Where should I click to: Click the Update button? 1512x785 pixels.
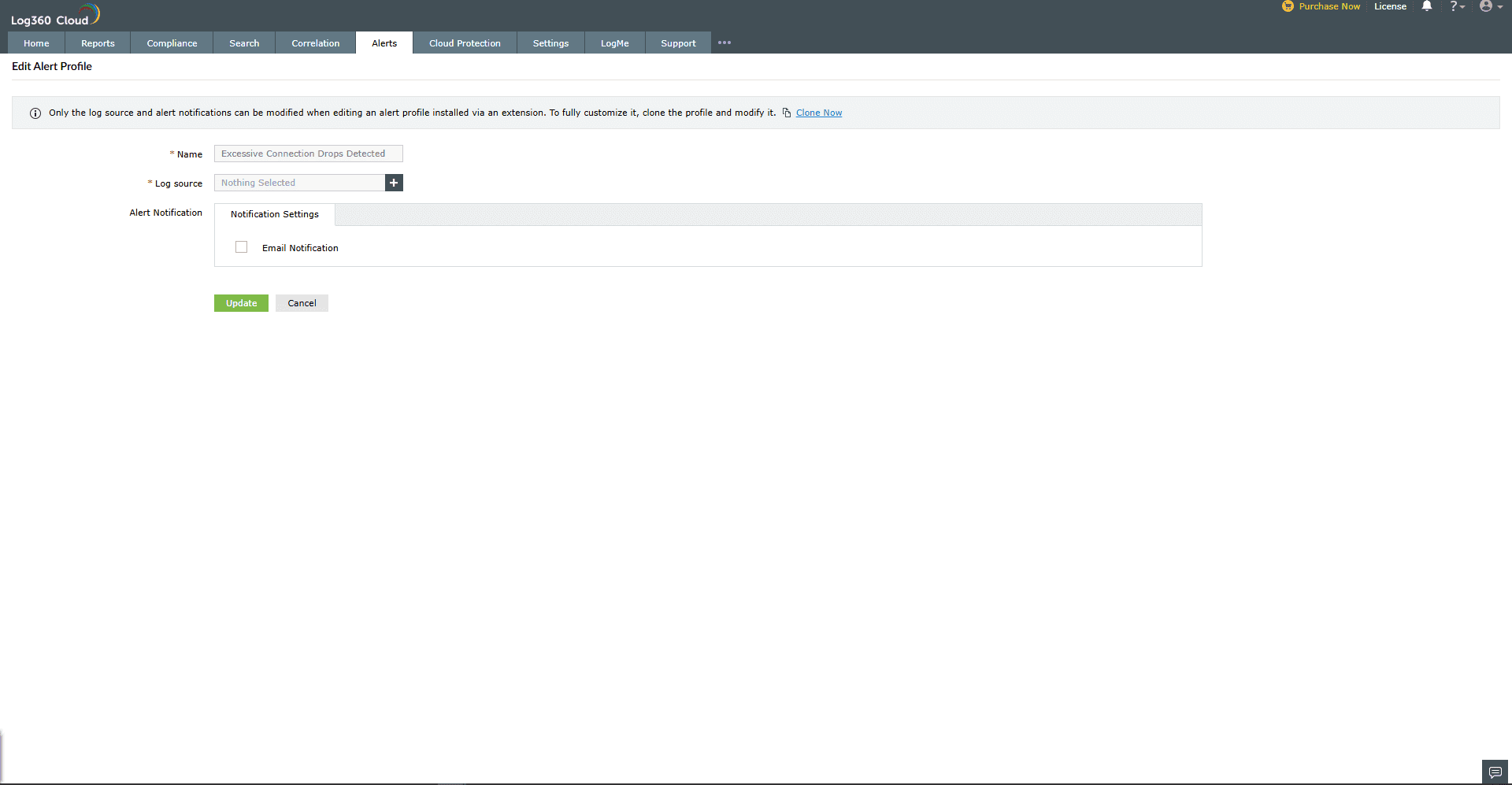pos(241,303)
